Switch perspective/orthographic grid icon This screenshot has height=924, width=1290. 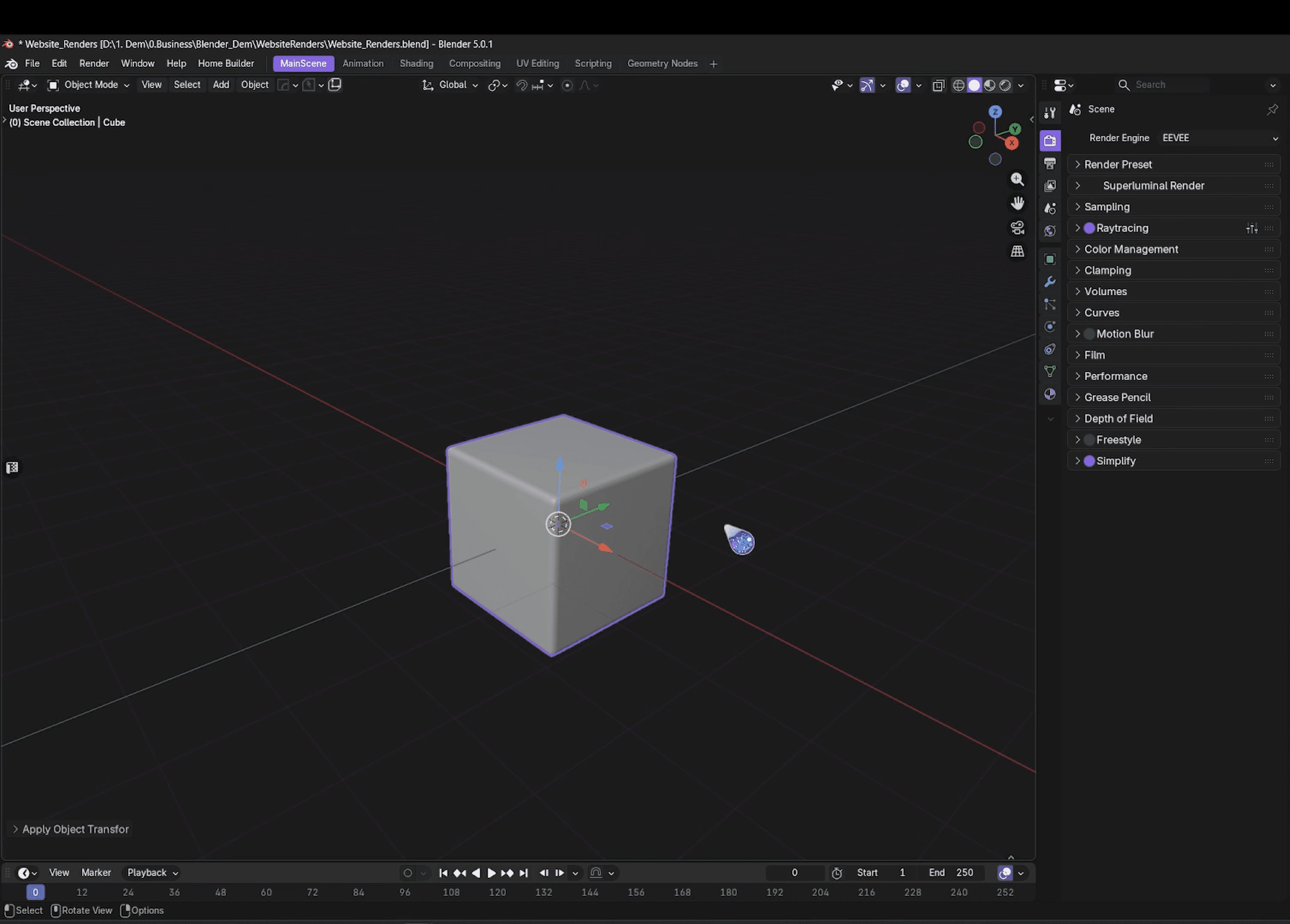[1017, 252]
